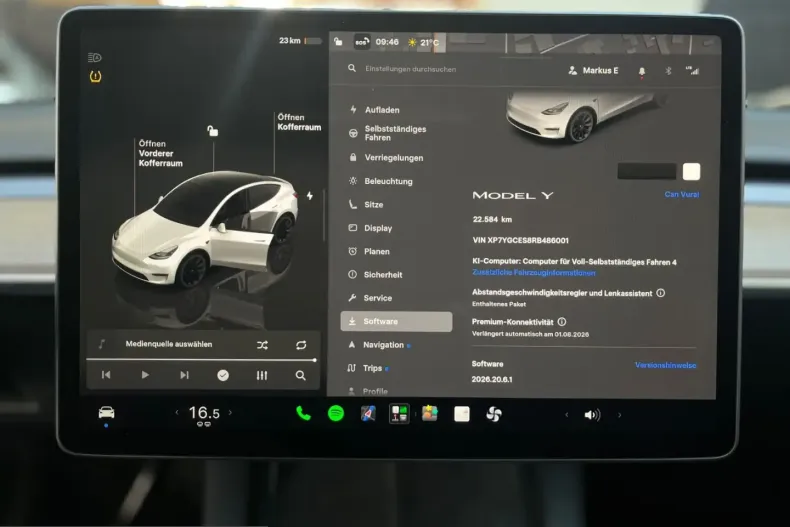Open the Markus E profile
The width and height of the screenshot is (790, 527).
(x=593, y=71)
